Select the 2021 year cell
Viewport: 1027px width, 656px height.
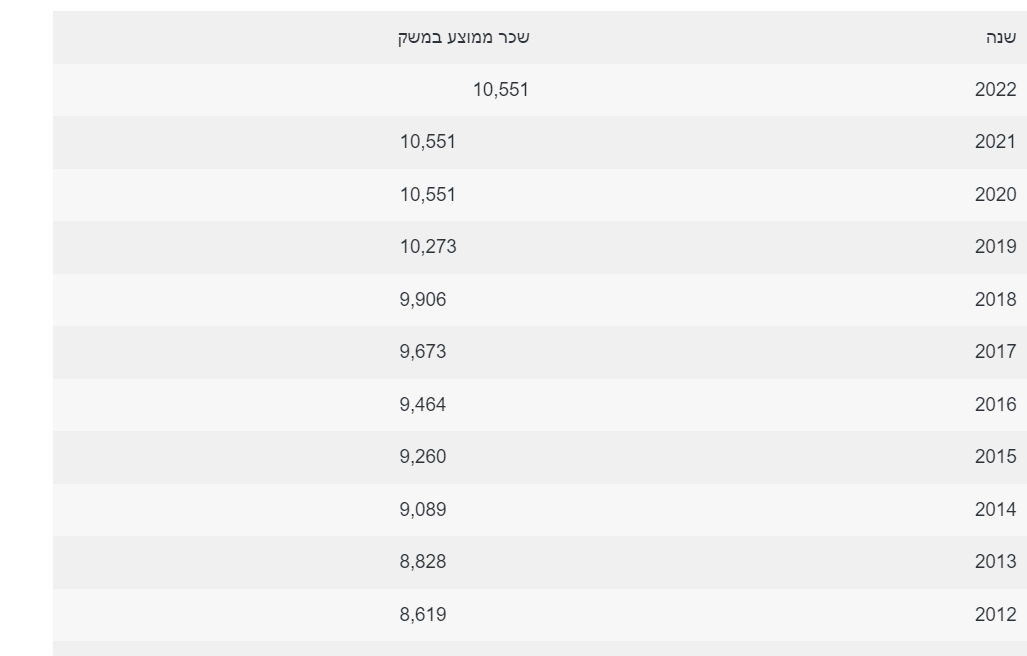pos(996,142)
